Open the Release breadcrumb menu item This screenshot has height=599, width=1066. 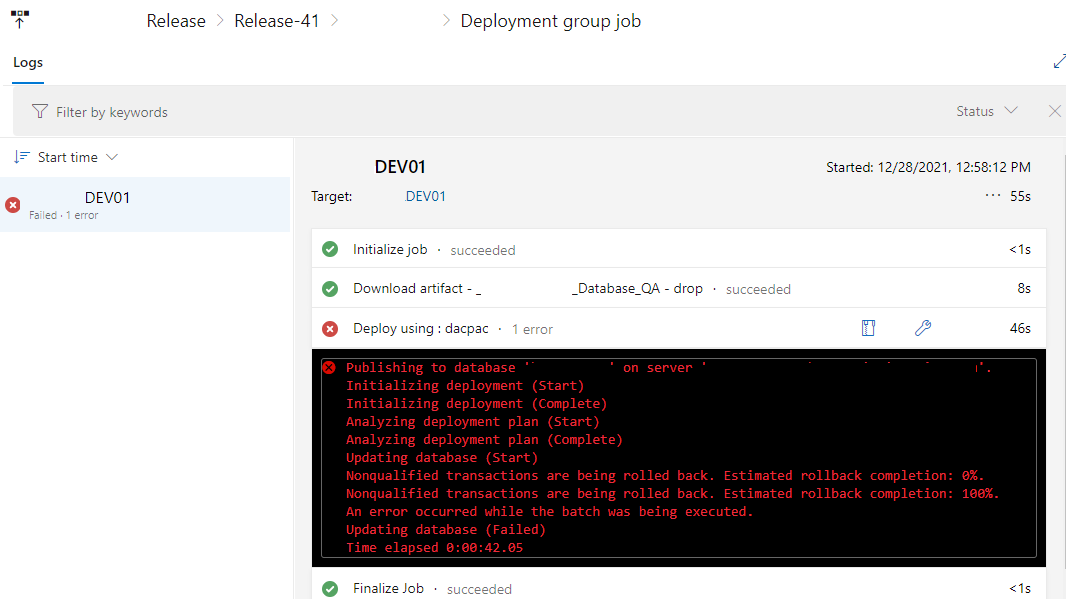pyautogui.click(x=175, y=20)
